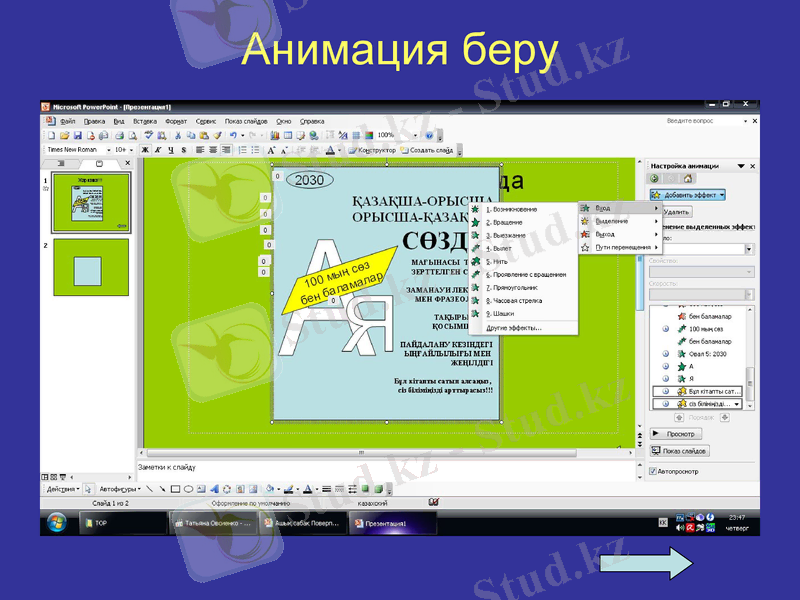Choose the Шашки effect from the menu
This screenshot has height=600, width=800.
[x=512, y=313]
